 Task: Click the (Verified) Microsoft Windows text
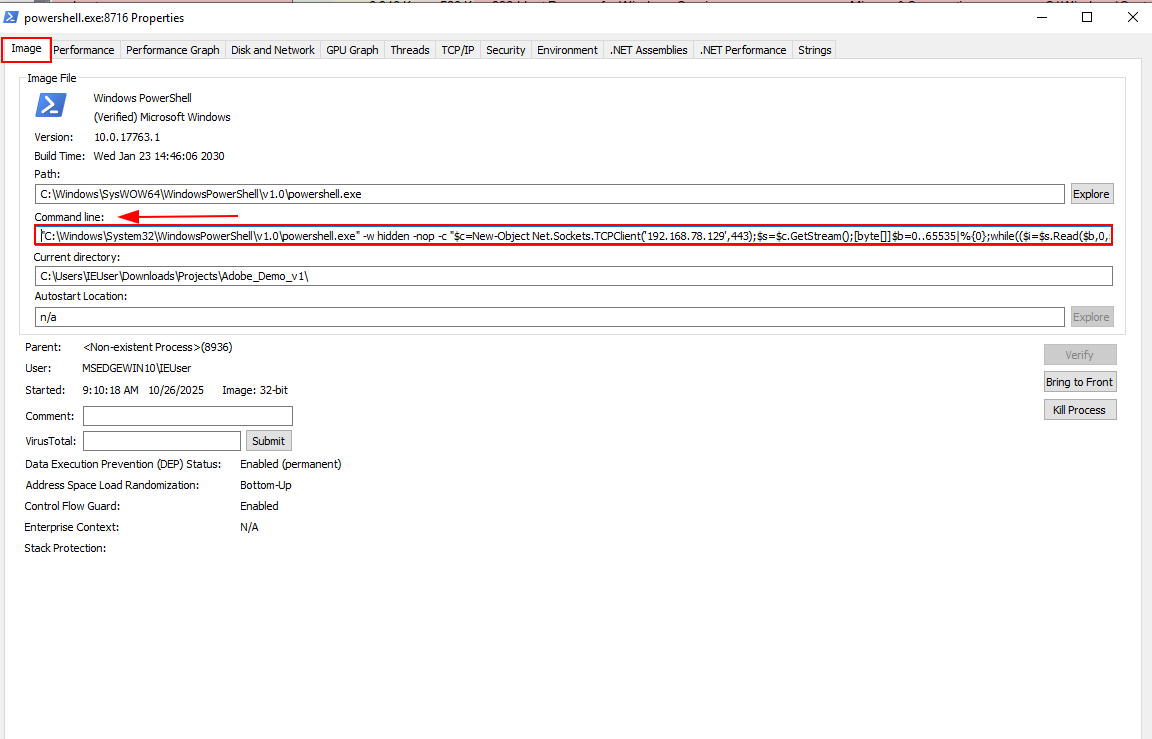tap(162, 117)
